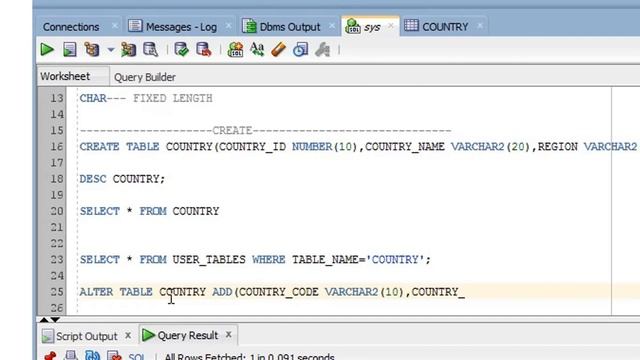Click 'ADD' keyword on line 25

222,292
